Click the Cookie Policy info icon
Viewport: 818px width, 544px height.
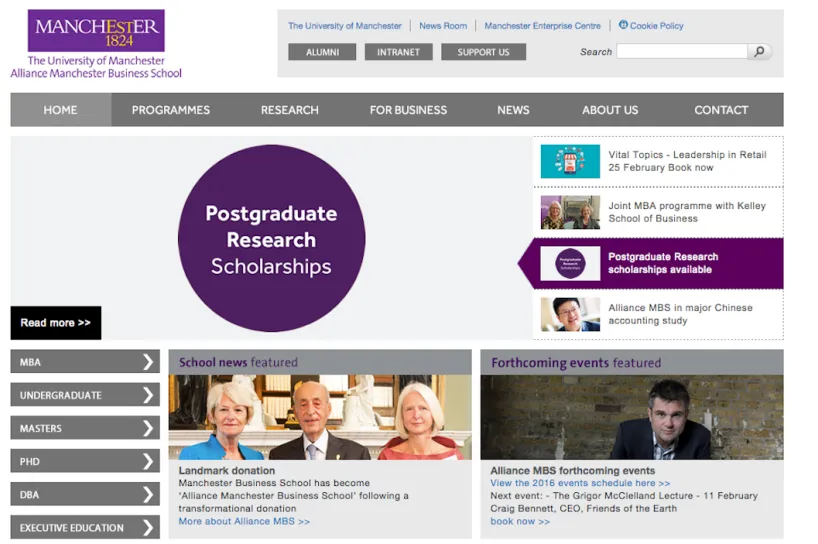click(623, 25)
